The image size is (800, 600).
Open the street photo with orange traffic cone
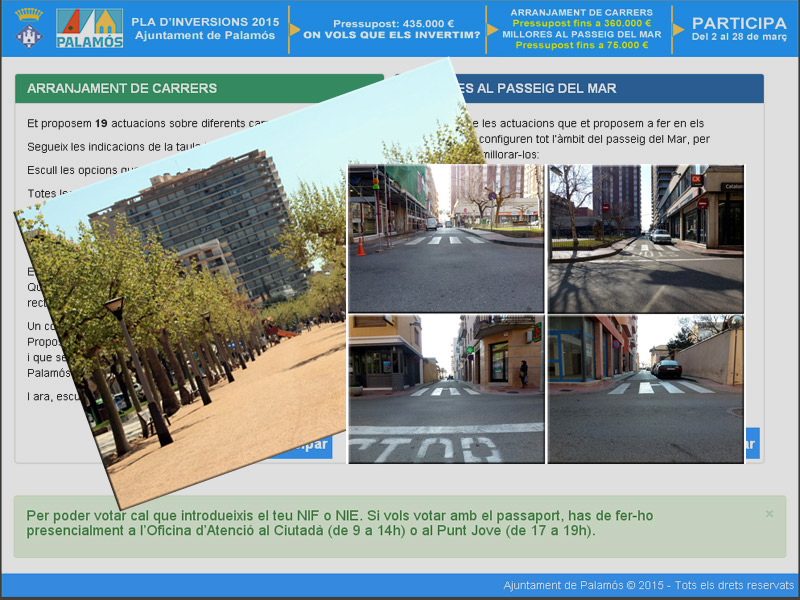point(446,238)
